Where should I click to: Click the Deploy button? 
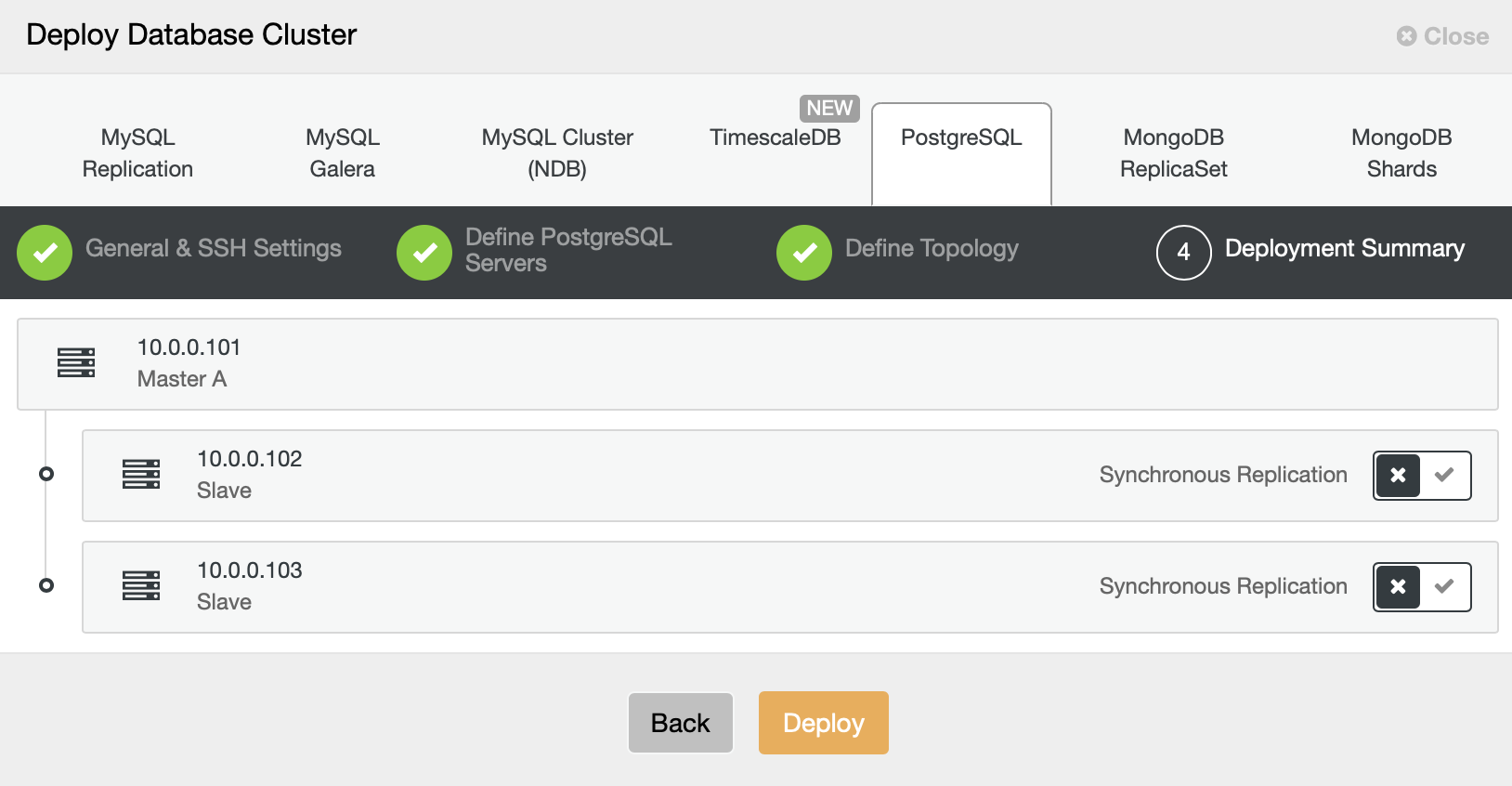click(824, 723)
